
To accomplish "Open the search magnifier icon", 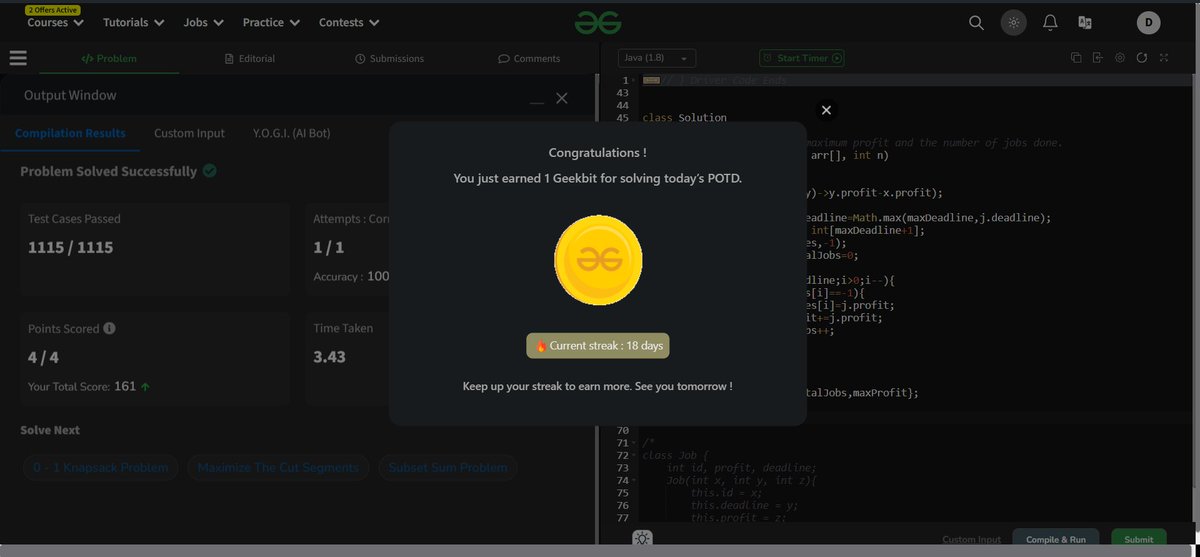I will [x=977, y=22].
